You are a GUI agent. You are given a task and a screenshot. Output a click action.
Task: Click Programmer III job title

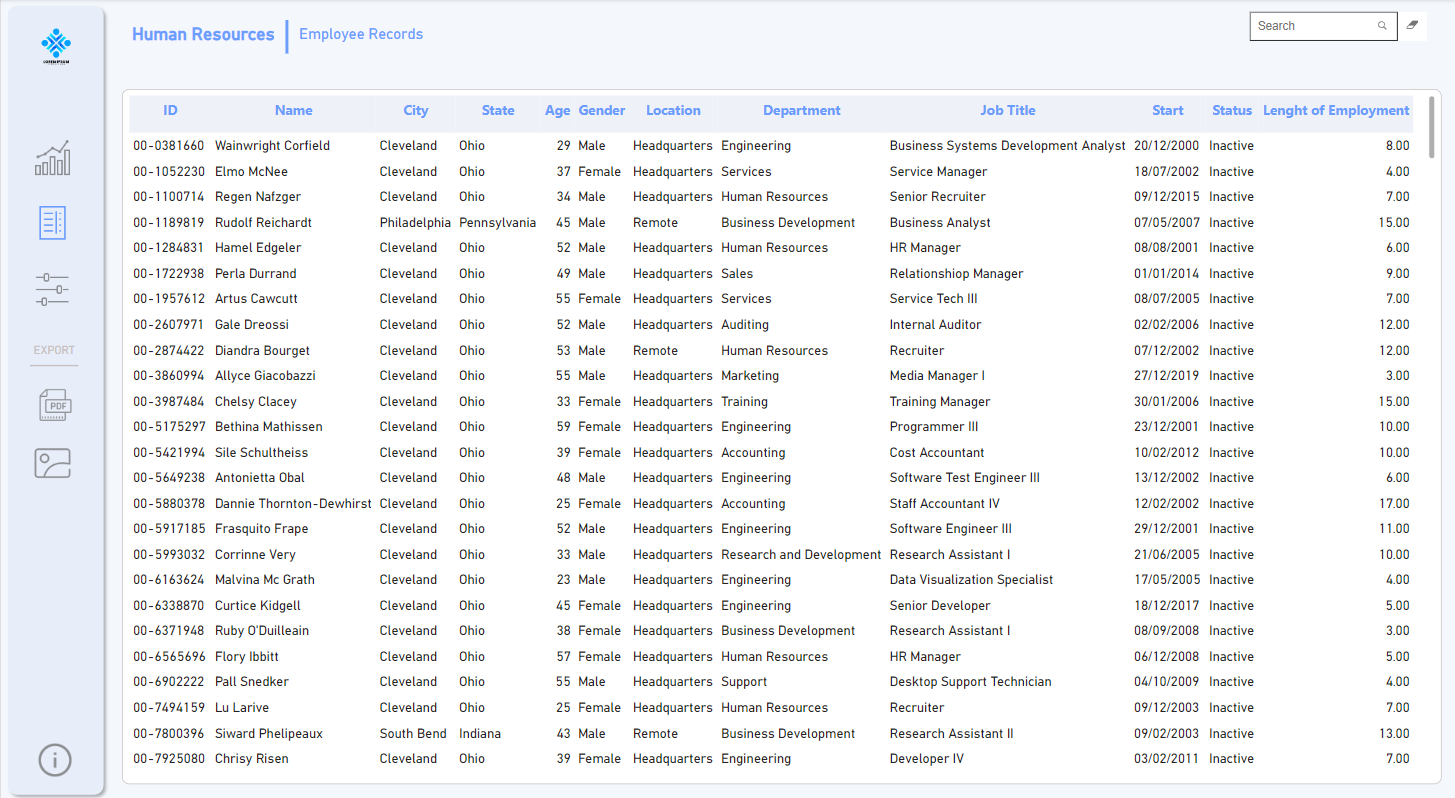point(934,427)
